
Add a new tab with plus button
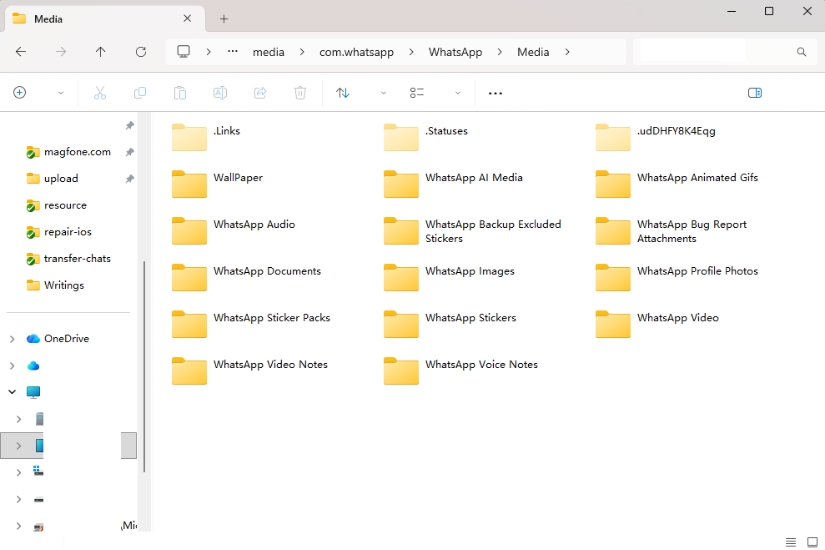click(224, 19)
